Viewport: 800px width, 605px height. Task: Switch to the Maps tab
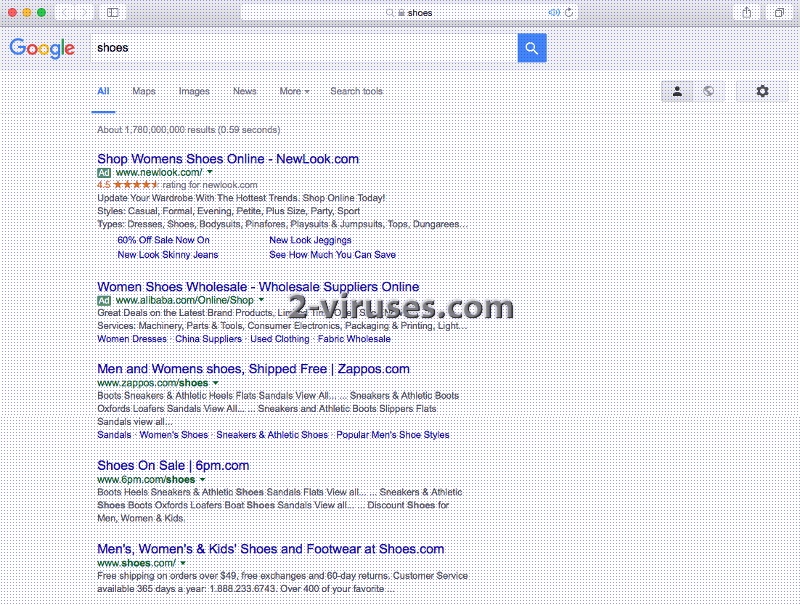pyautogui.click(x=144, y=91)
